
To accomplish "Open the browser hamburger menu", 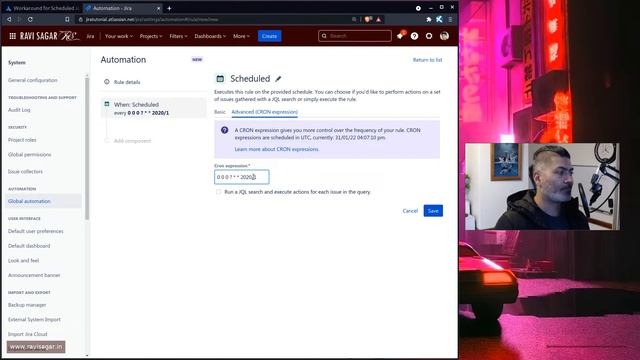I will (x=450, y=19).
